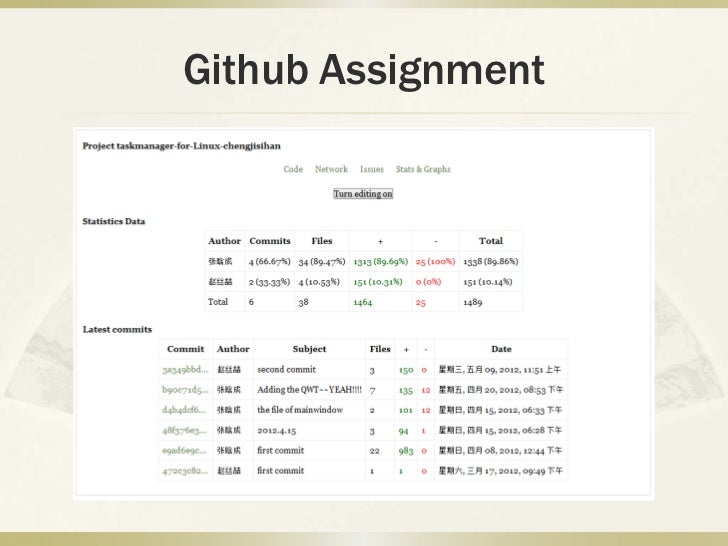The height and width of the screenshot is (546, 728).
Task: Click the Total column header in statistics table
Action: 491,241
